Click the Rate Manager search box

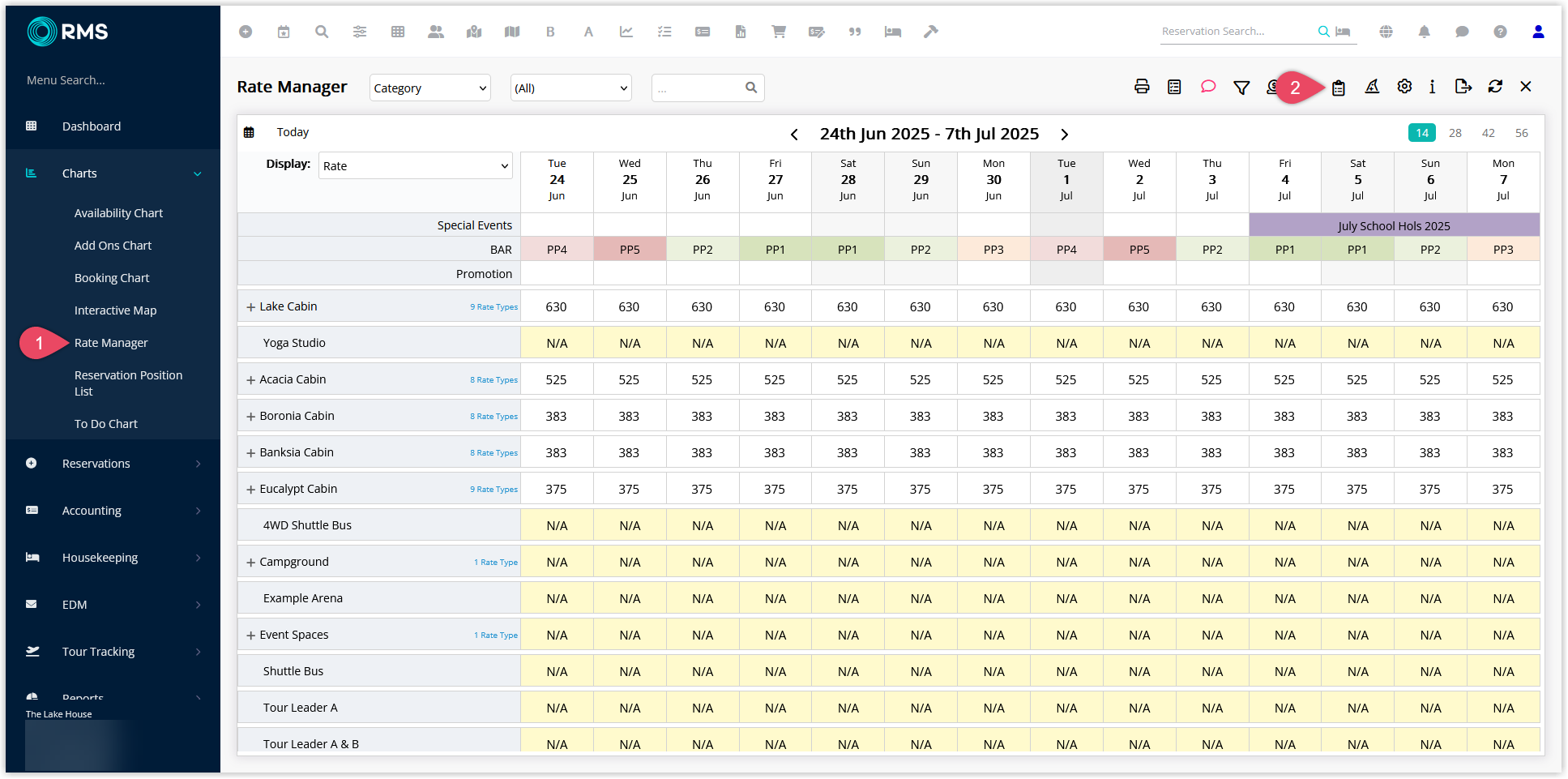(707, 88)
